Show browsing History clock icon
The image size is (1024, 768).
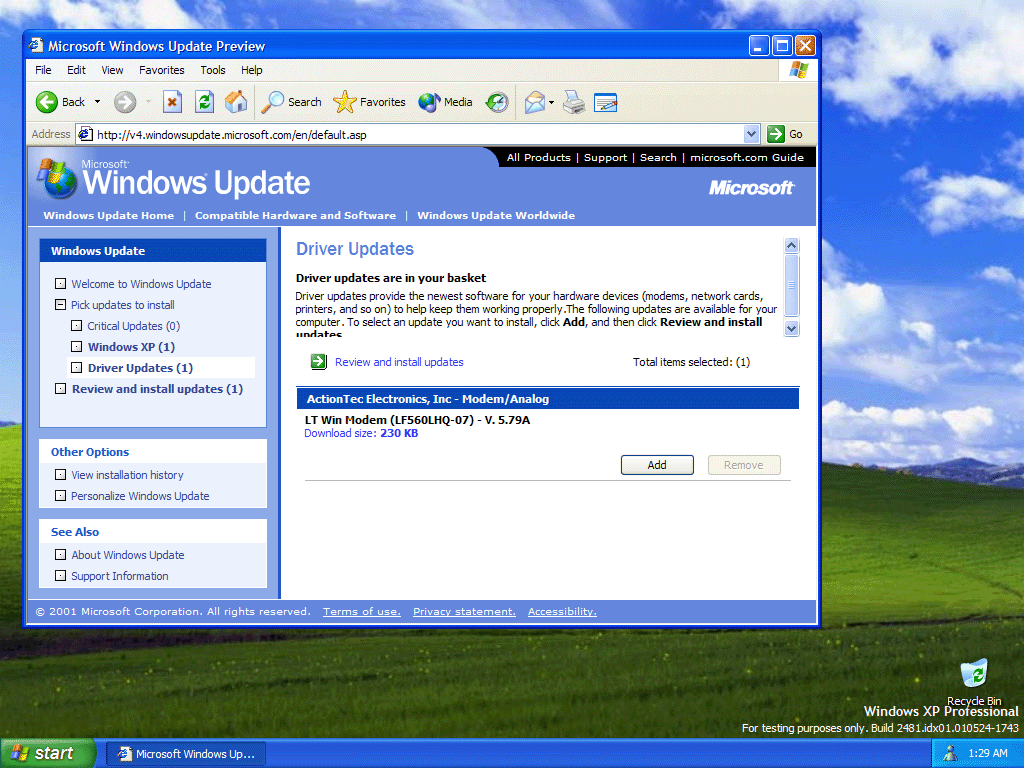pos(497,102)
